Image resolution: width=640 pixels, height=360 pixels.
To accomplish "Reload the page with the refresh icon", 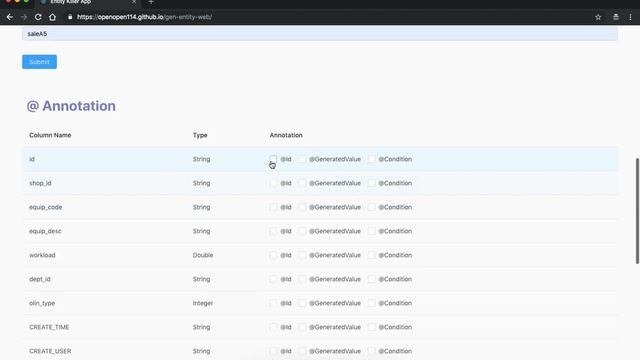I will (x=38, y=17).
